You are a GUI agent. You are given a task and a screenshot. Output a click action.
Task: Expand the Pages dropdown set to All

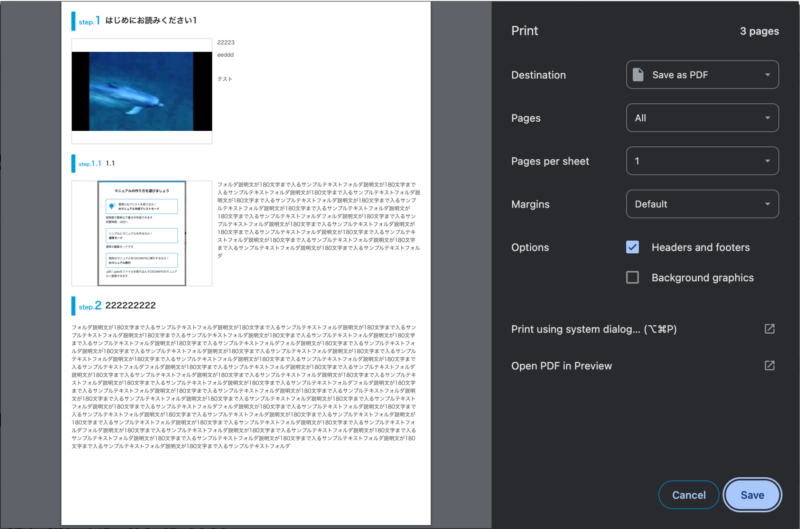[x=702, y=118]
